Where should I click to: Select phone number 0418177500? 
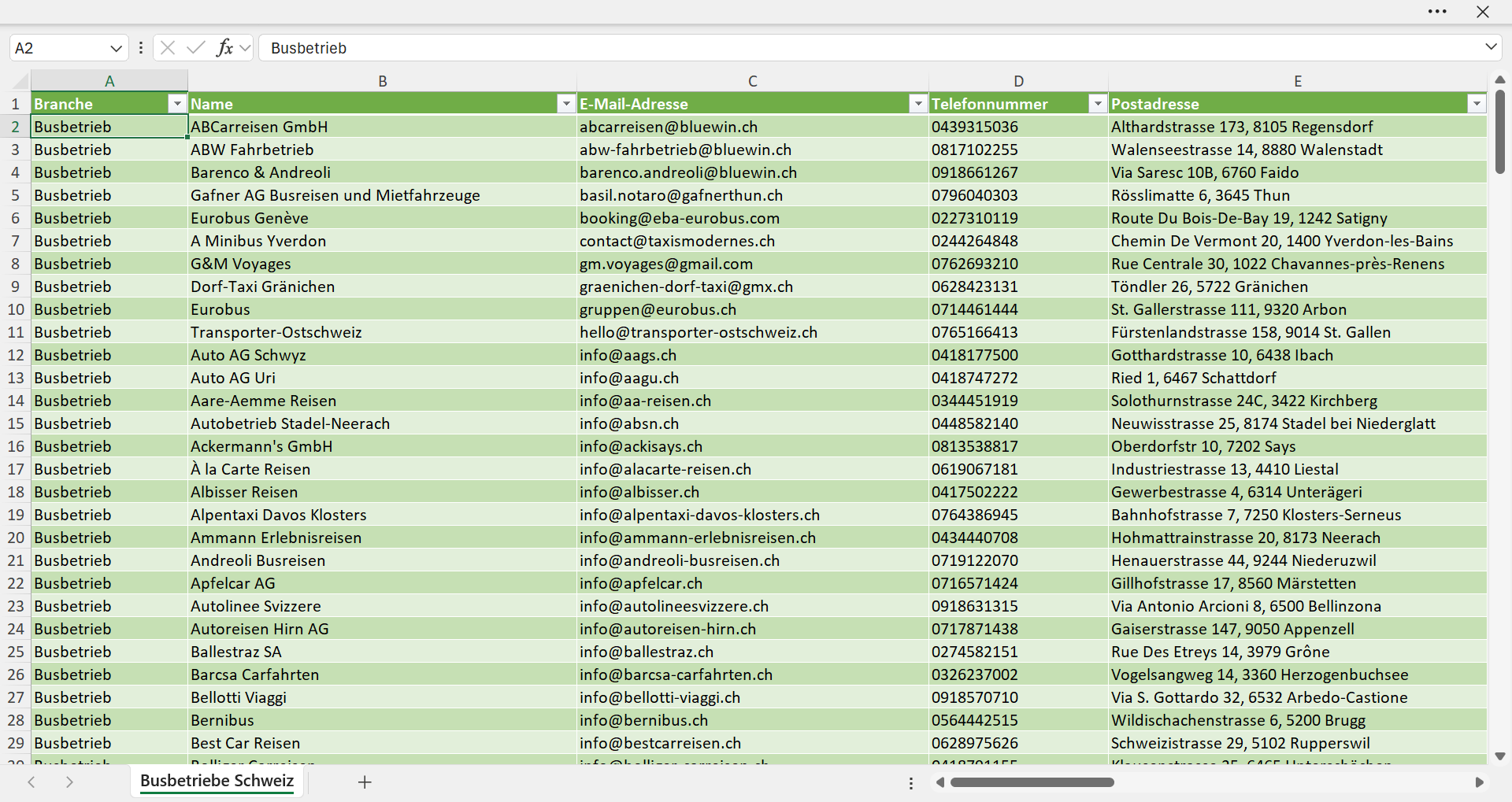click(x=1019, y=355)
